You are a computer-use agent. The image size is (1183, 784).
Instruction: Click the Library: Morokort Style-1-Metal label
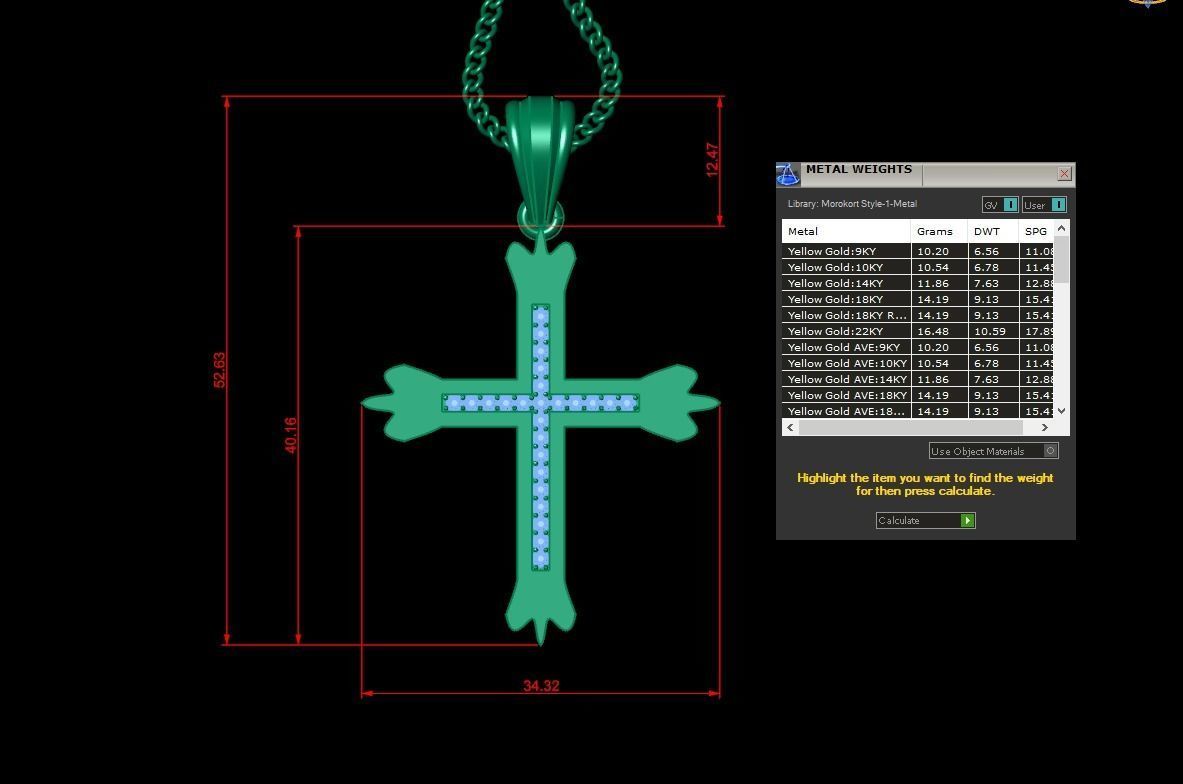[852, 204]
